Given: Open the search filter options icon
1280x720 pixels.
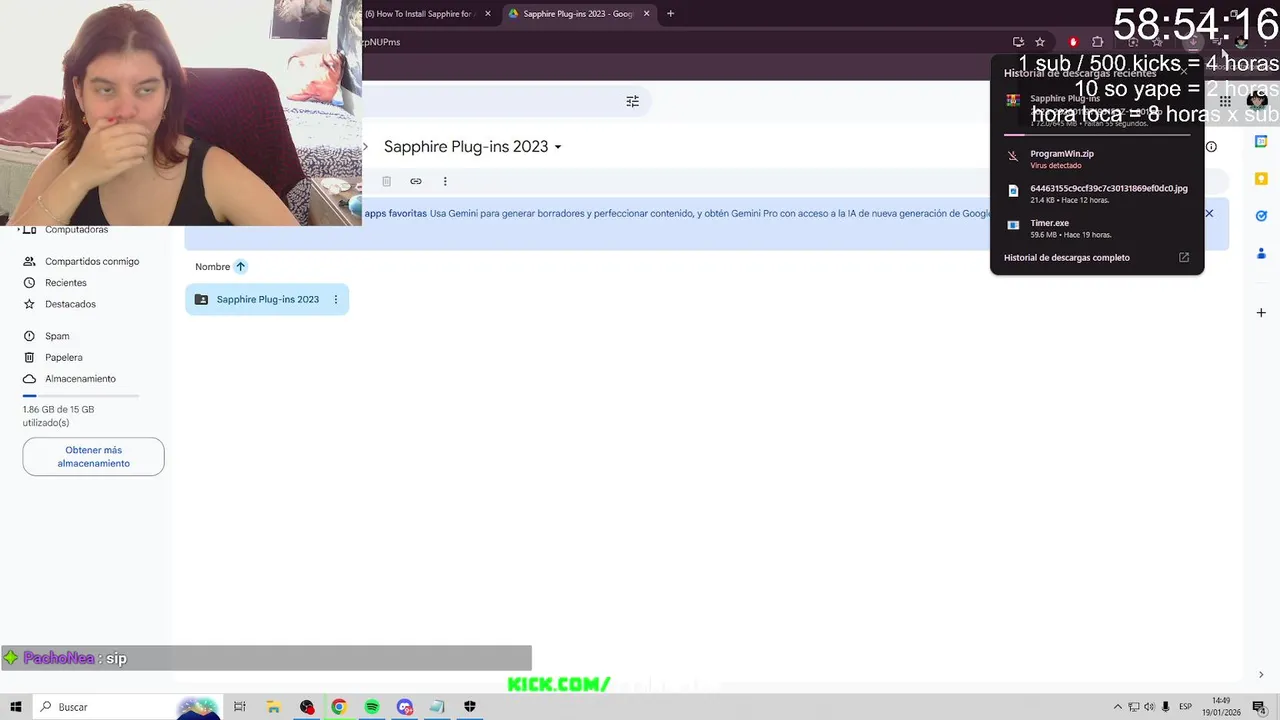Looking at the screenshot, I should pos(632,101).
